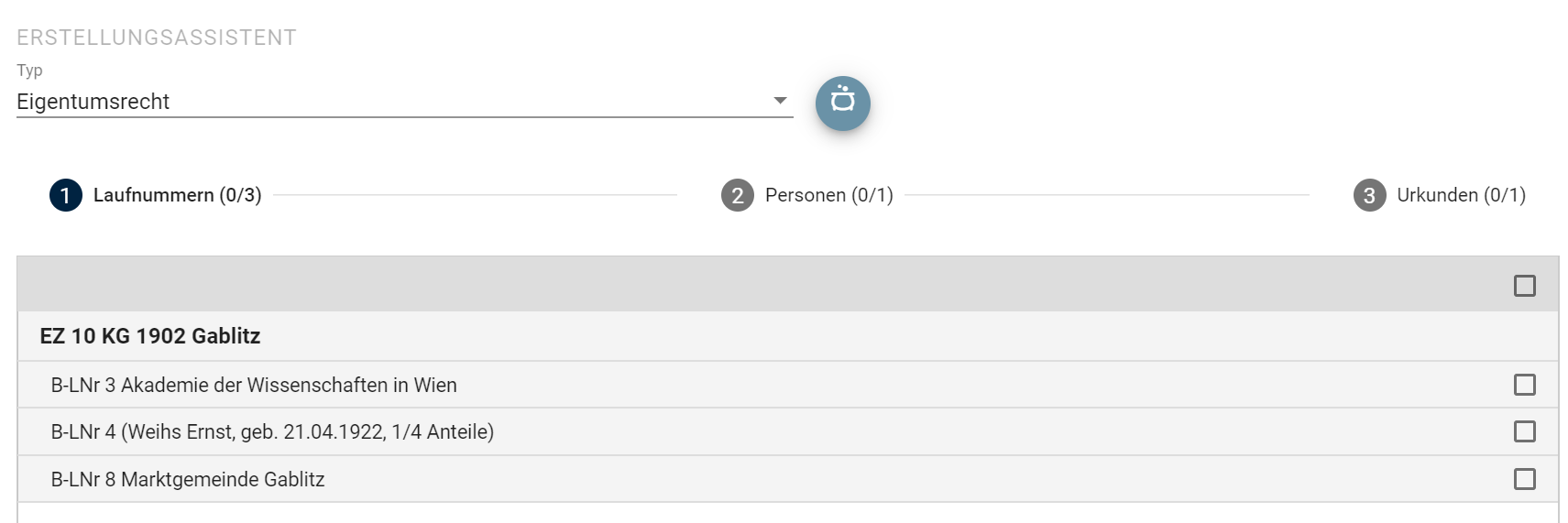Viewport: 1568px width, 523px height.
Task: Go to step 1 Laufnummern (0/3)
Action: pyautogui.click(x=156, y=195)
